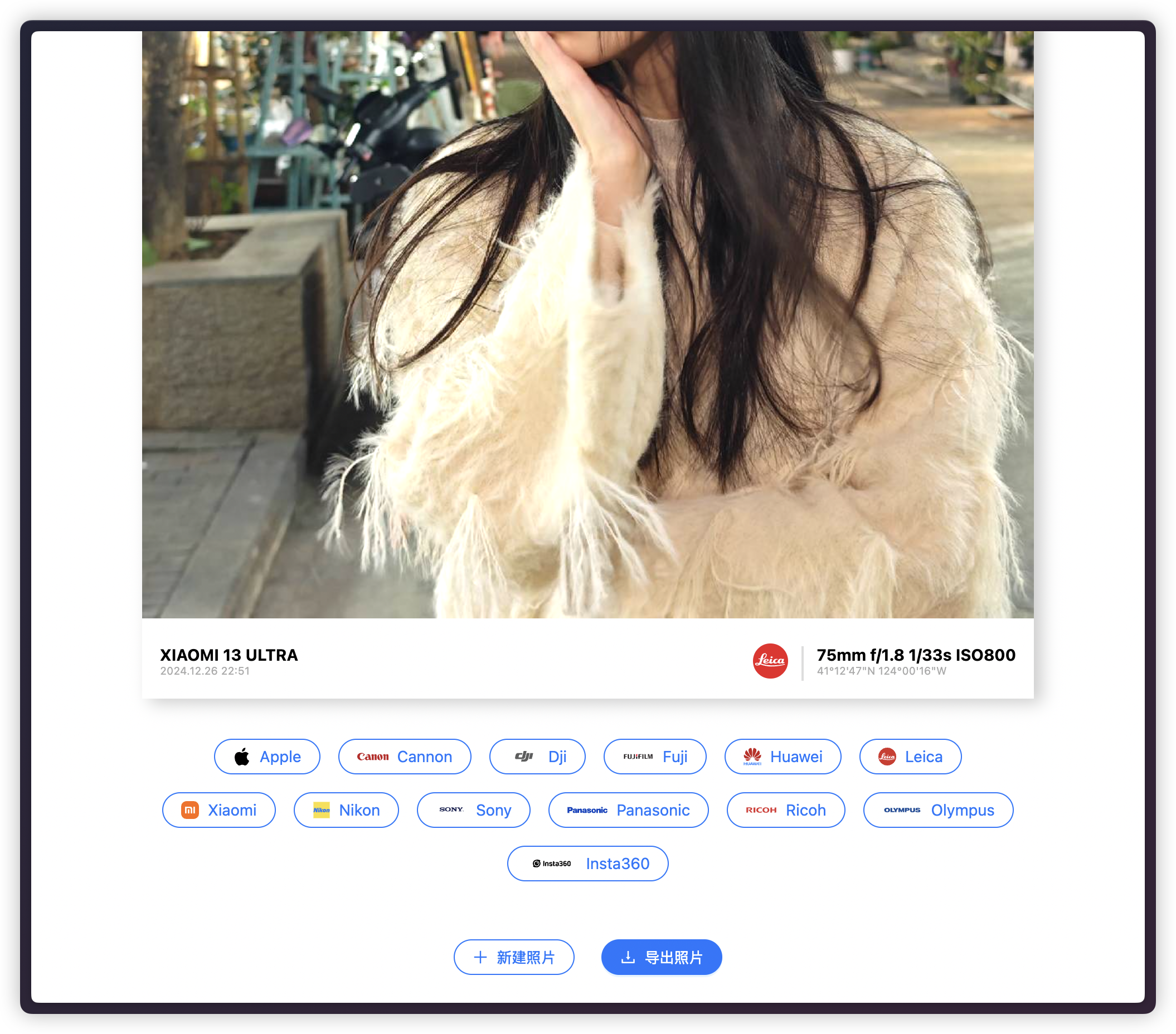Select the Olympus brand button
Screen dimensions: 1176x1034
tap(938, 809)
